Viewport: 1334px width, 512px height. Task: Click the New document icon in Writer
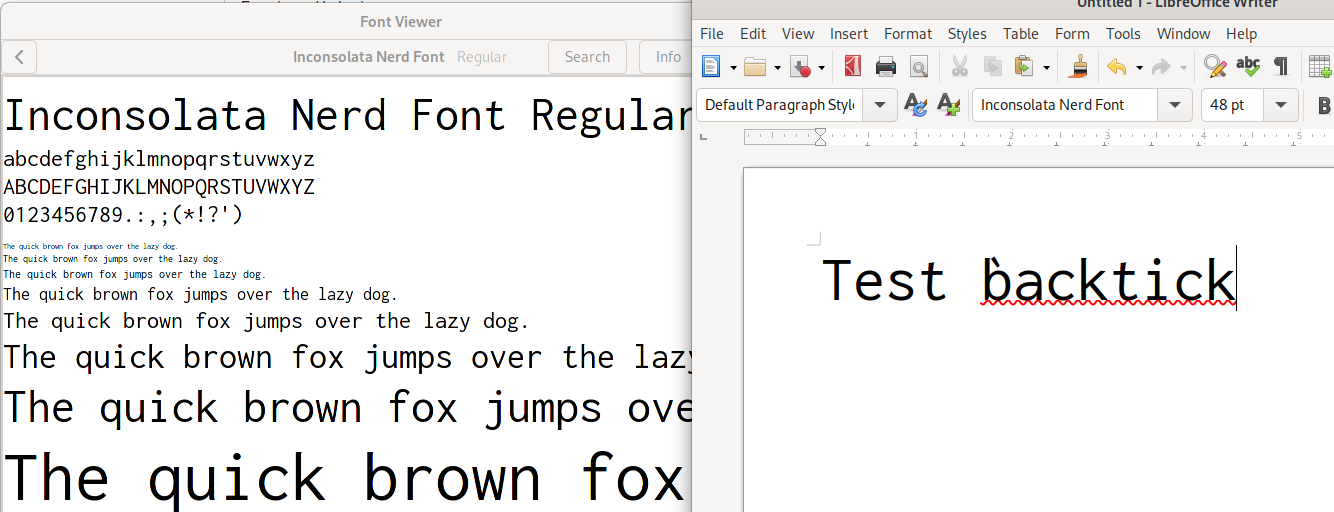[x=711, y=67]
